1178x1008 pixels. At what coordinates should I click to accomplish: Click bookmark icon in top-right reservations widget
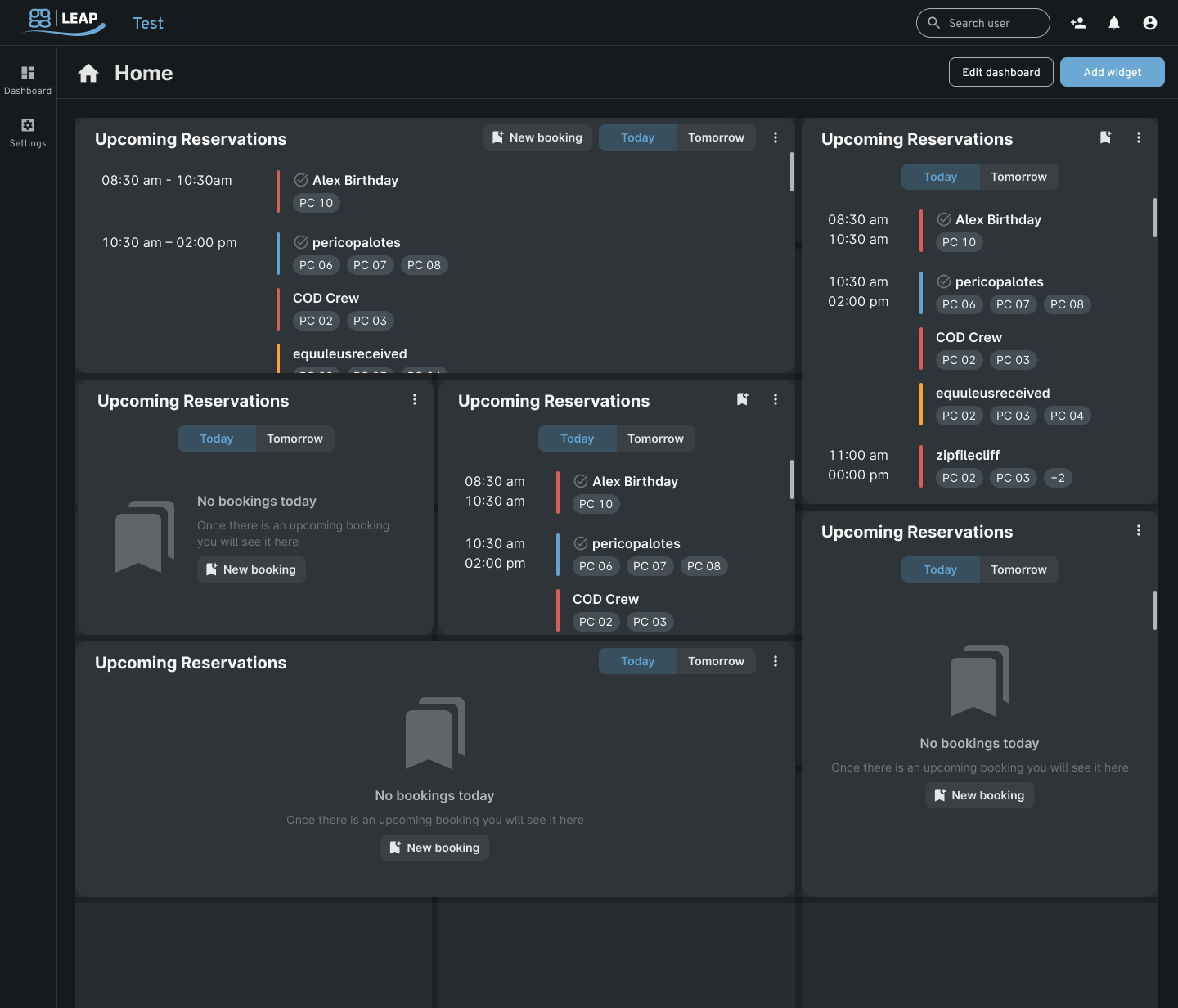click(x=1105, y=137)
